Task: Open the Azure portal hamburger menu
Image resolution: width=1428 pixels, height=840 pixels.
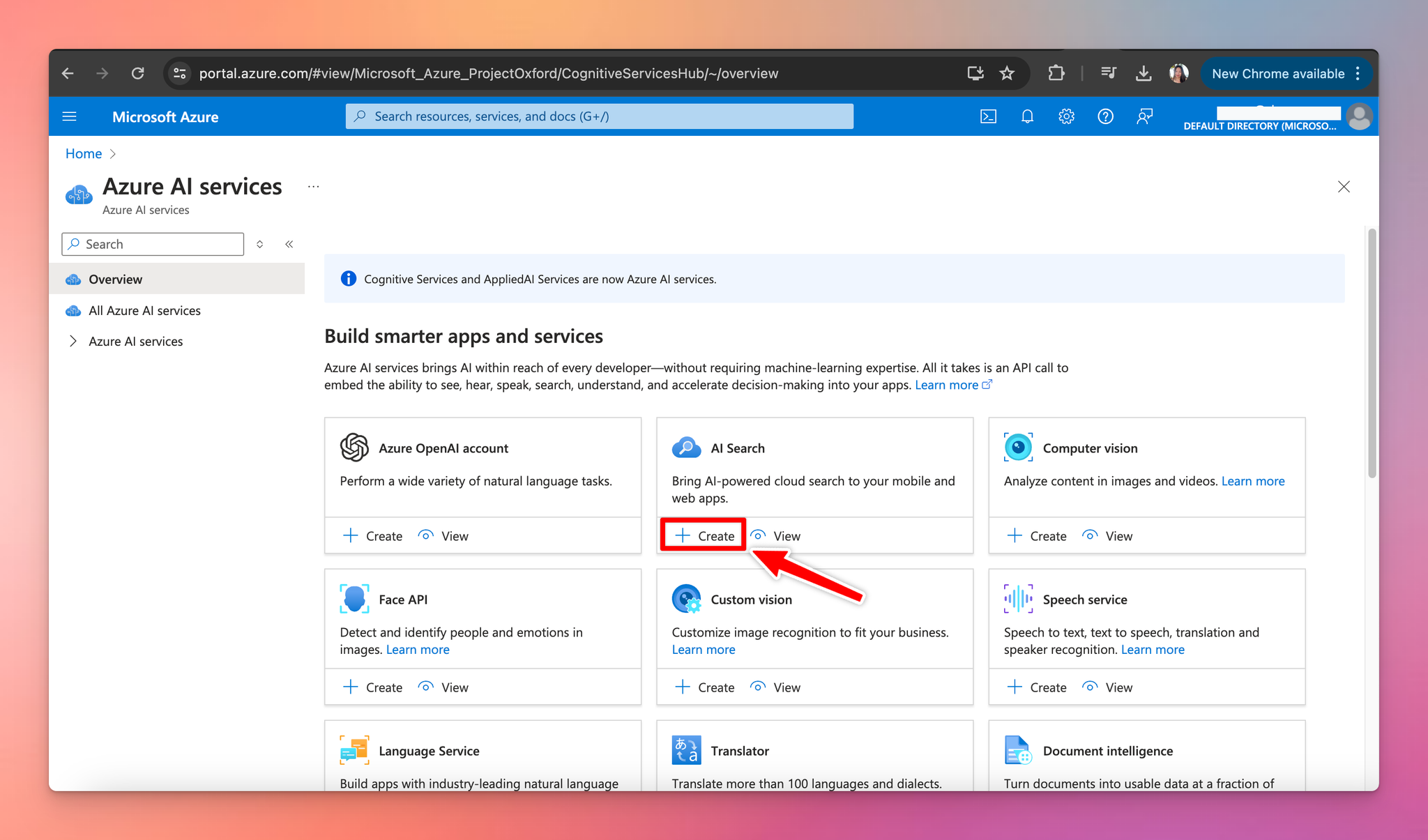Action: [70, 116]
